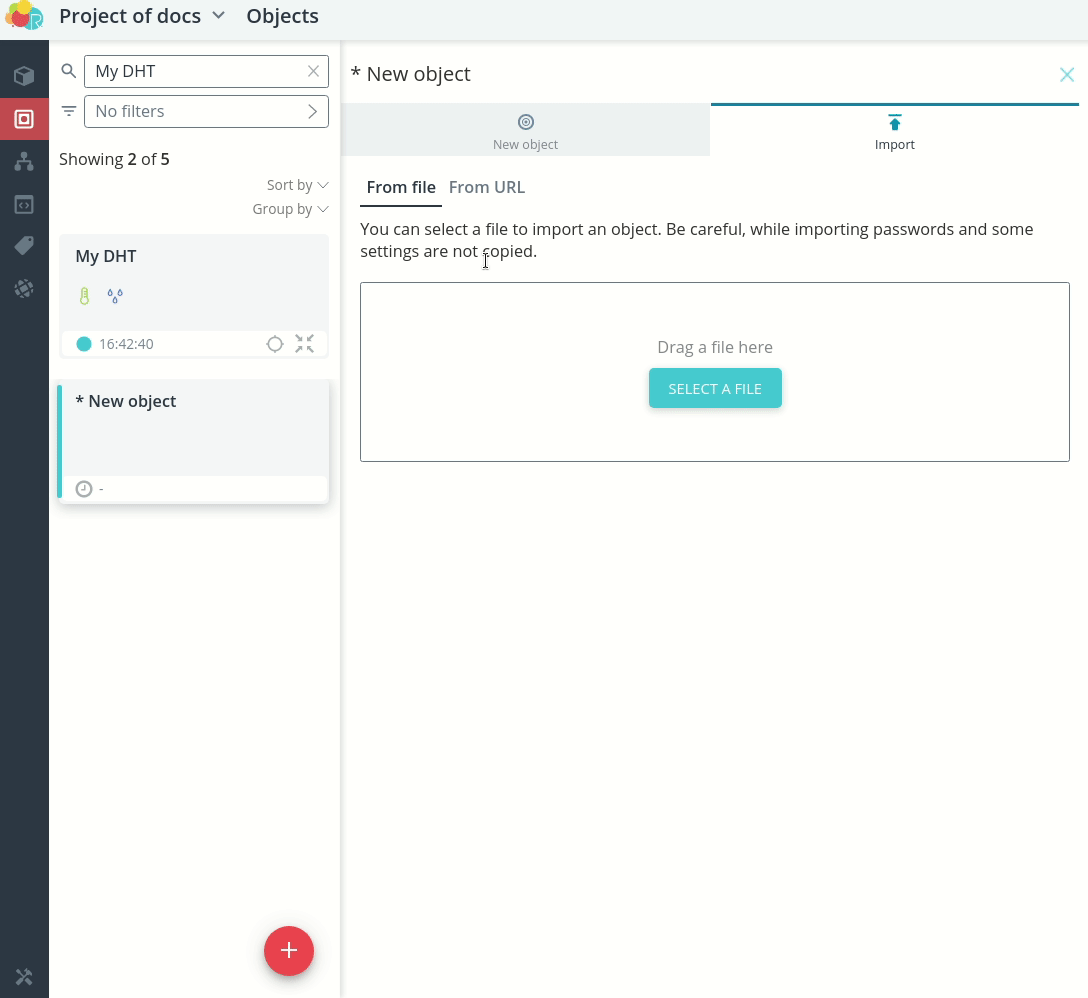This screenshot has height=998, width=1088.
Task: Click the 16:42:40 timestamp on My DHT
Action: pyautogui.click(x=126, y=344)
